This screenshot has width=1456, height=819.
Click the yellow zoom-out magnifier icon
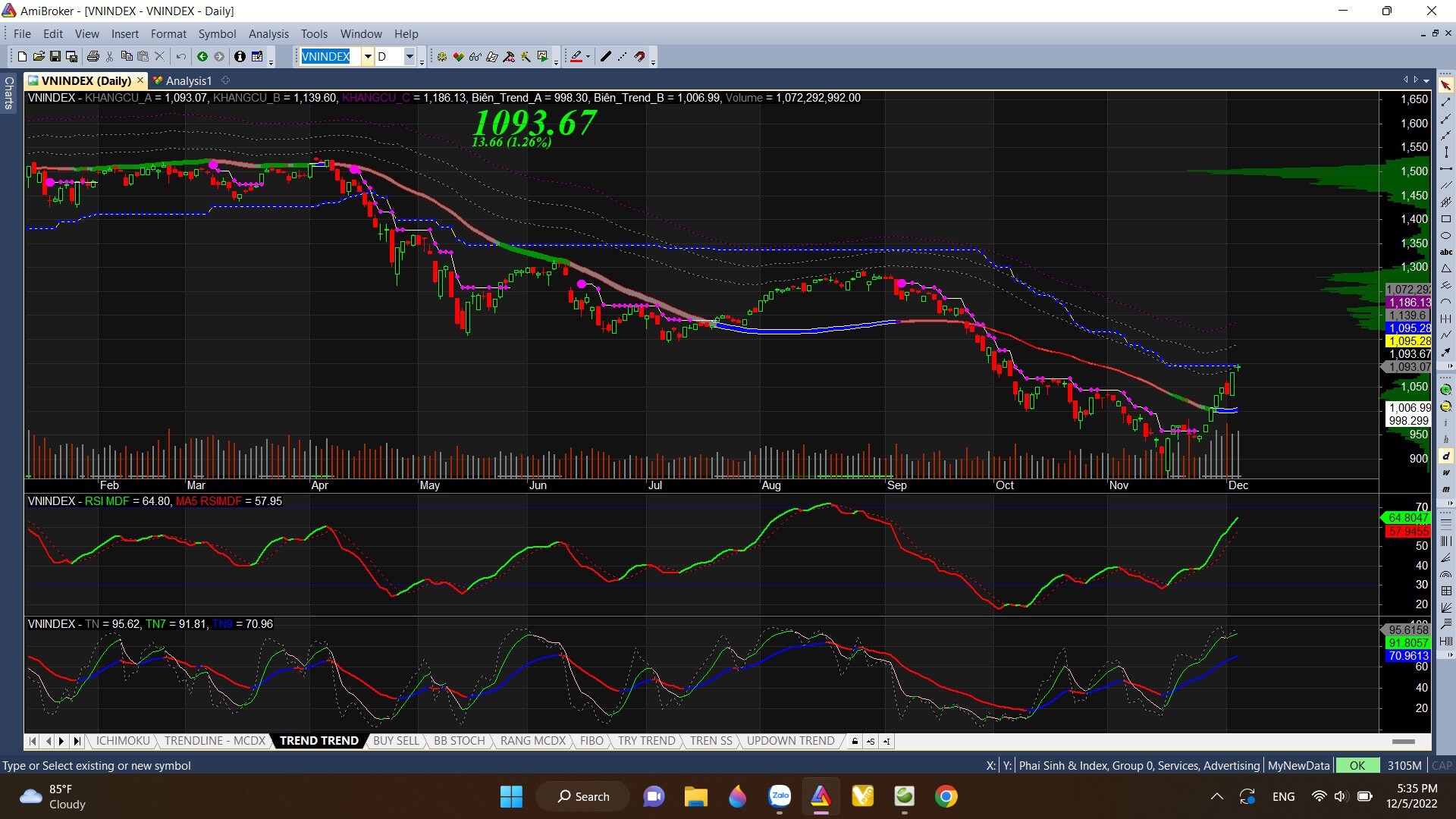tap(1446, 406)
